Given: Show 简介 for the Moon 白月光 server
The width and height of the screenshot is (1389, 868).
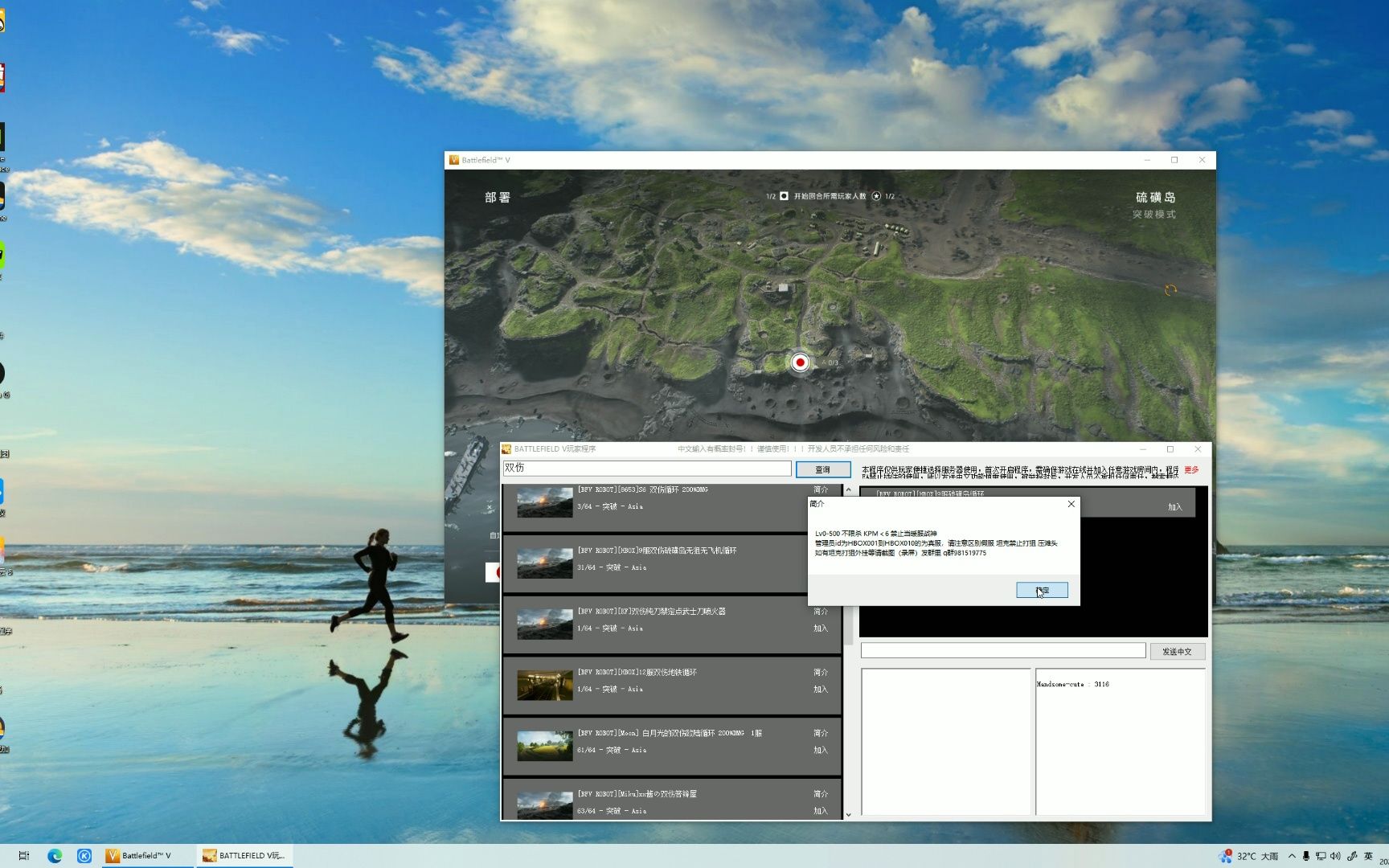Looking at the screenshot, I should (821, 733).
